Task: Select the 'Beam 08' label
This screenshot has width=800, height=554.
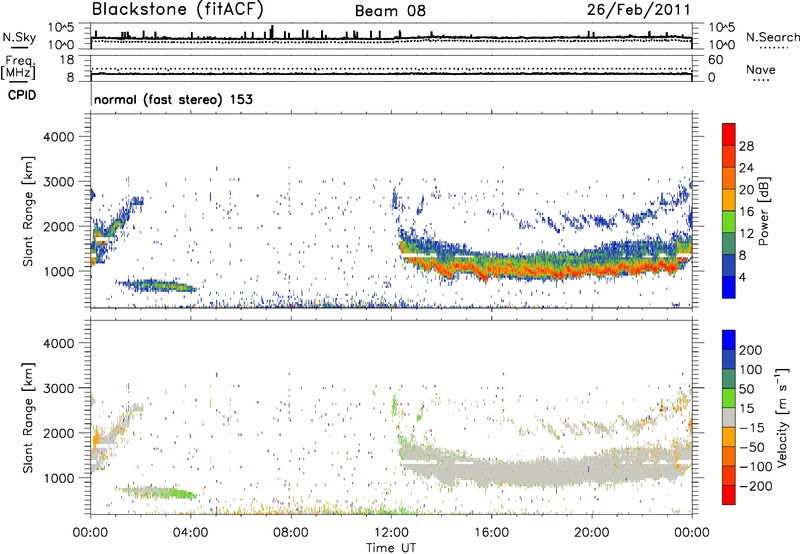Action: (x=390, y=11)
